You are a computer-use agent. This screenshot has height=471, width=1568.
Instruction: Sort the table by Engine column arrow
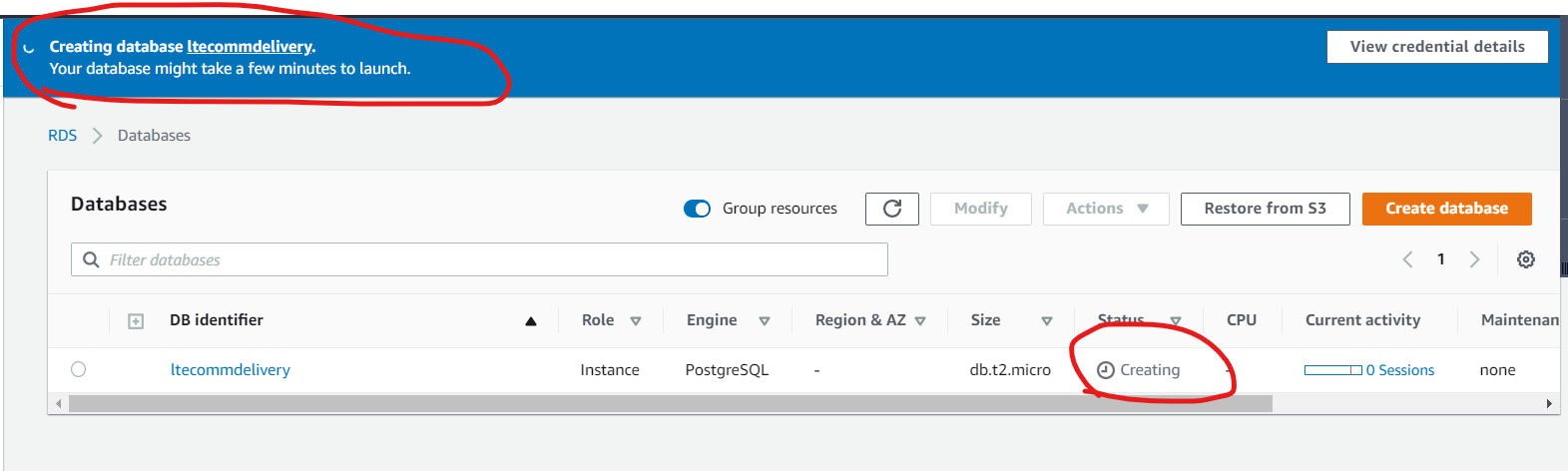click(765, 321)
